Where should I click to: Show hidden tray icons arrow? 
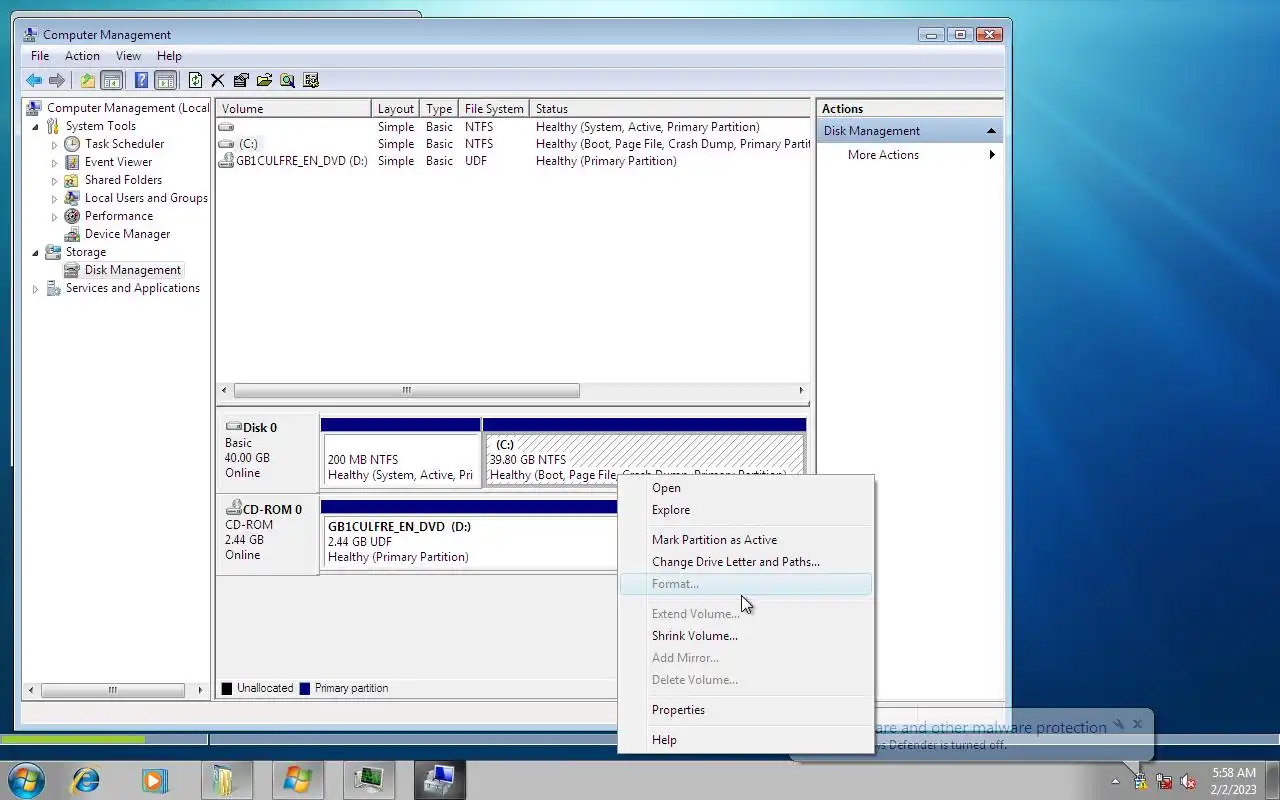[x=1116, y=782]
